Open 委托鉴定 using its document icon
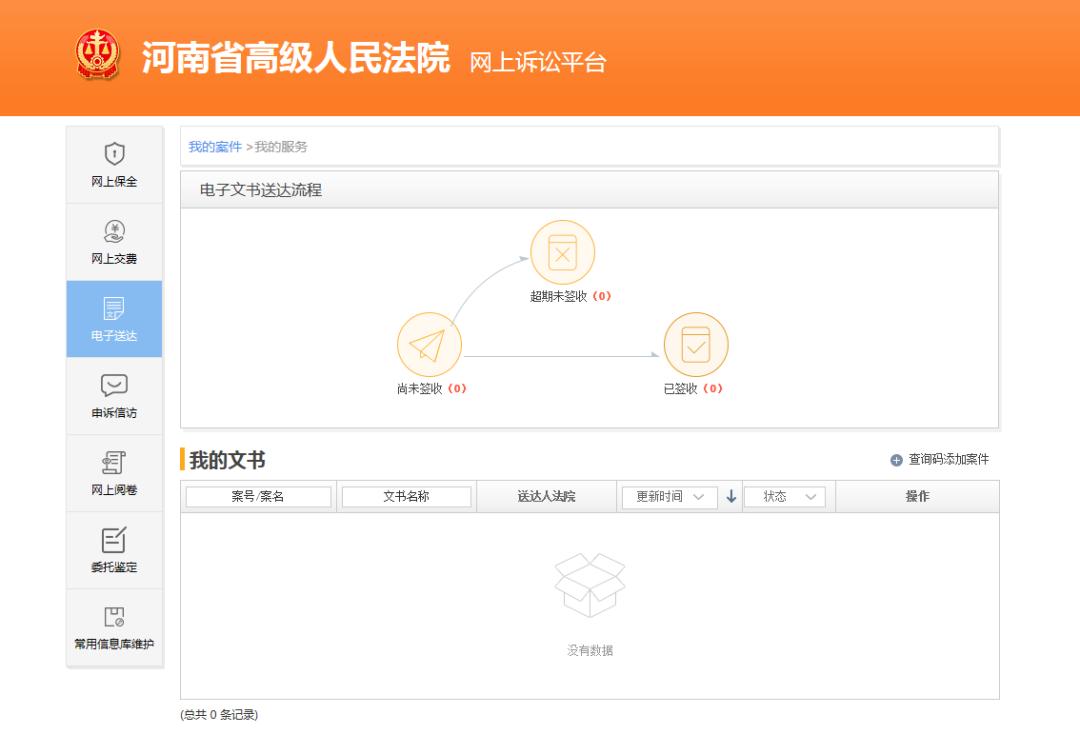The height and width of the screenshot is (735, 1080). (113, 538)
